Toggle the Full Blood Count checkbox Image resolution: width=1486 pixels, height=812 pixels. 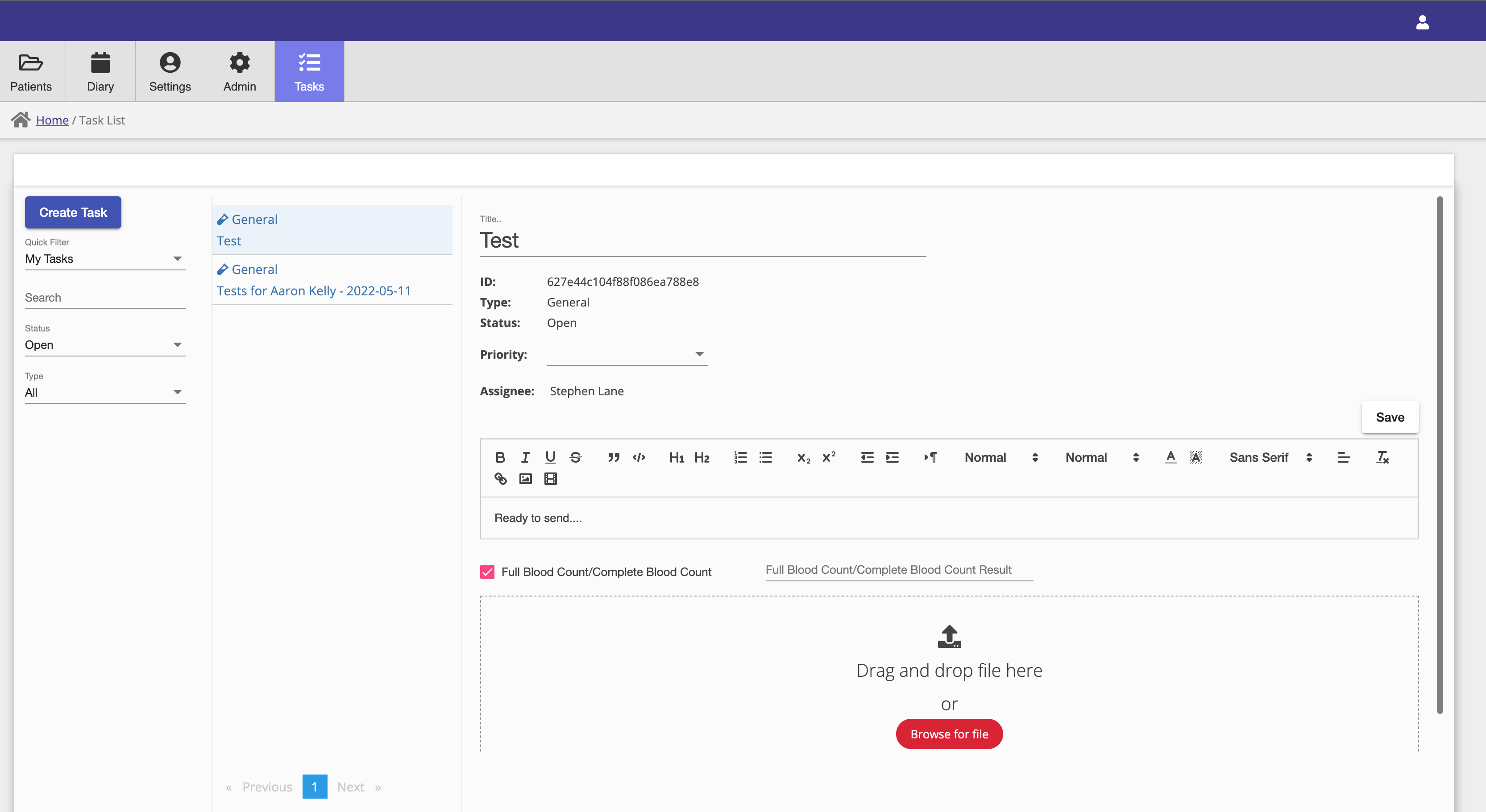(487, 572)
